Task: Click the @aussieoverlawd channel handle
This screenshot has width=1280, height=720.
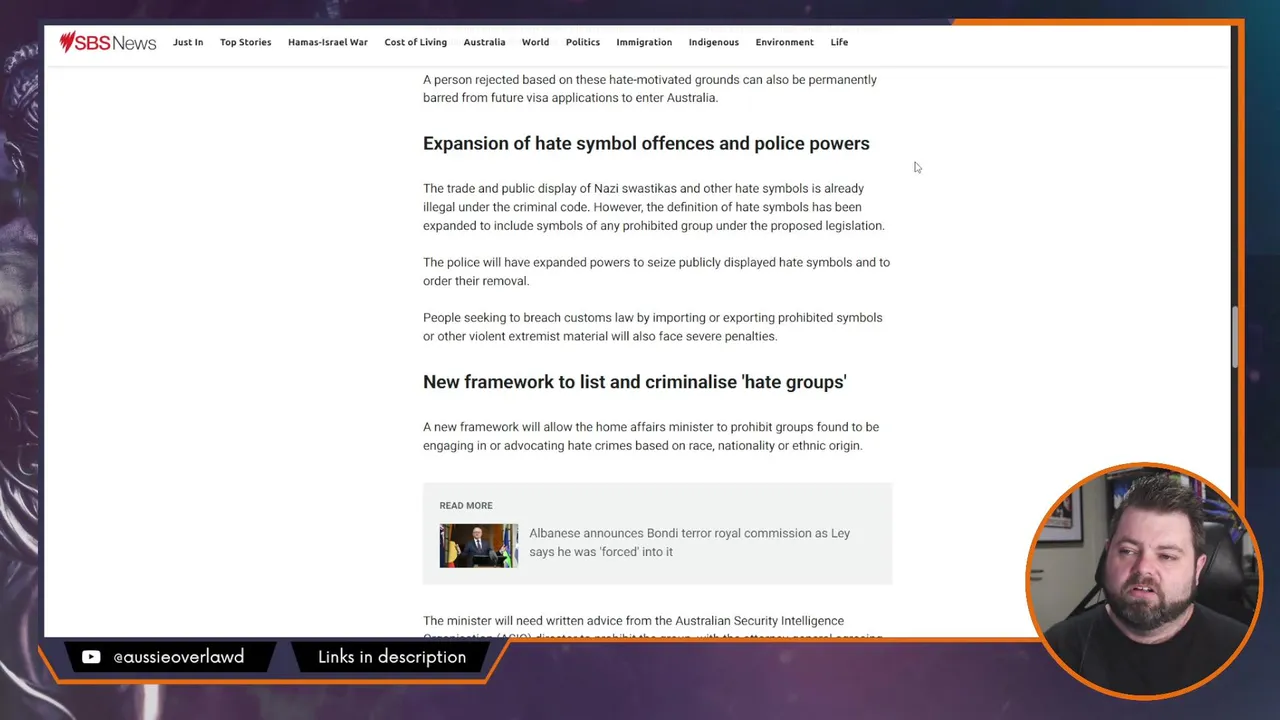Action: (x=178, y=657)
